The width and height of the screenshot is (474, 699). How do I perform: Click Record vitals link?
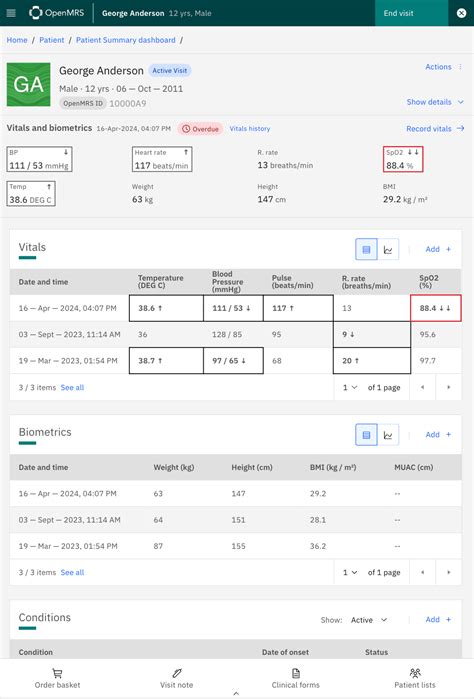[435, 128]
